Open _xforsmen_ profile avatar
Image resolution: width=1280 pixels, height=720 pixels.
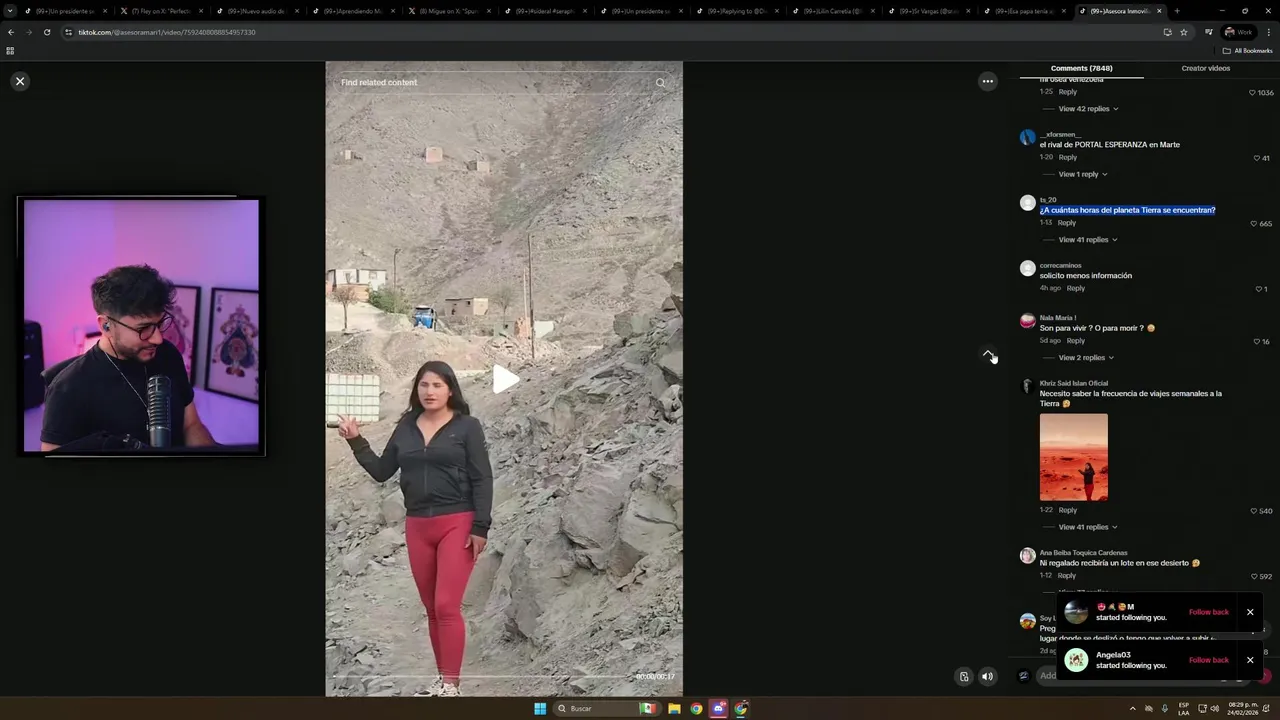point(1027,138)
